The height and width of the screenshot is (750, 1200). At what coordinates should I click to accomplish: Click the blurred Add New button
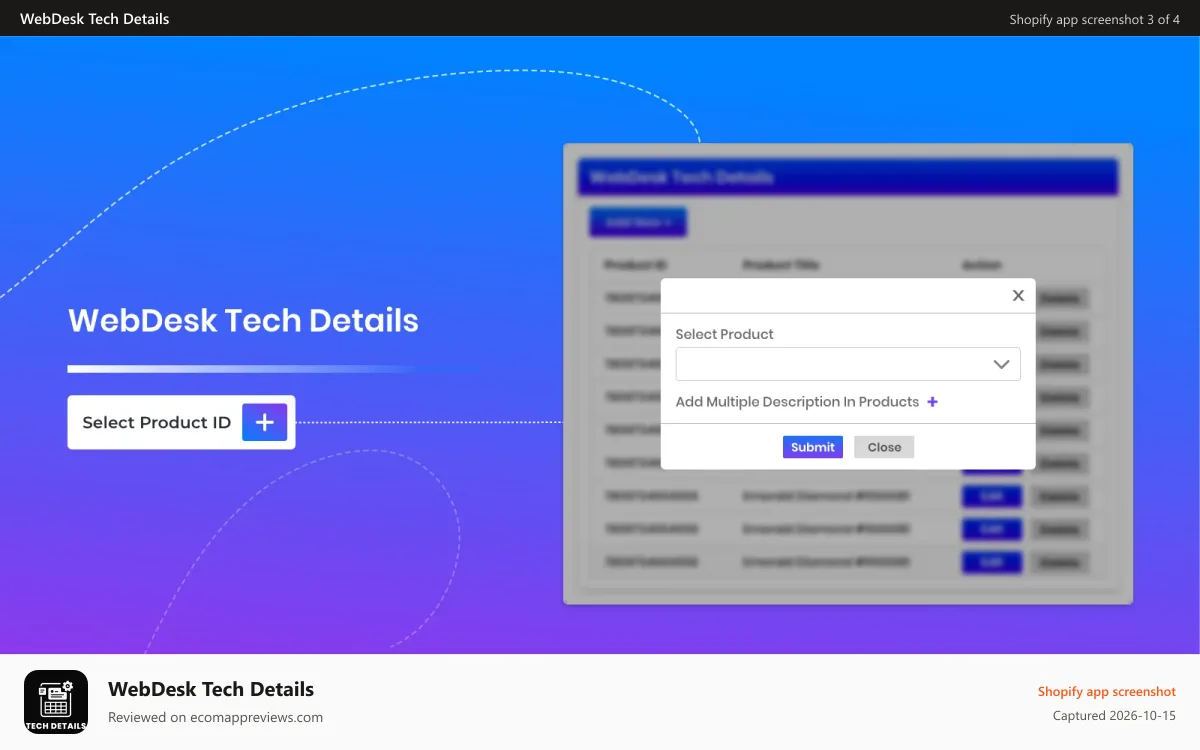click(x=638, y=222)
